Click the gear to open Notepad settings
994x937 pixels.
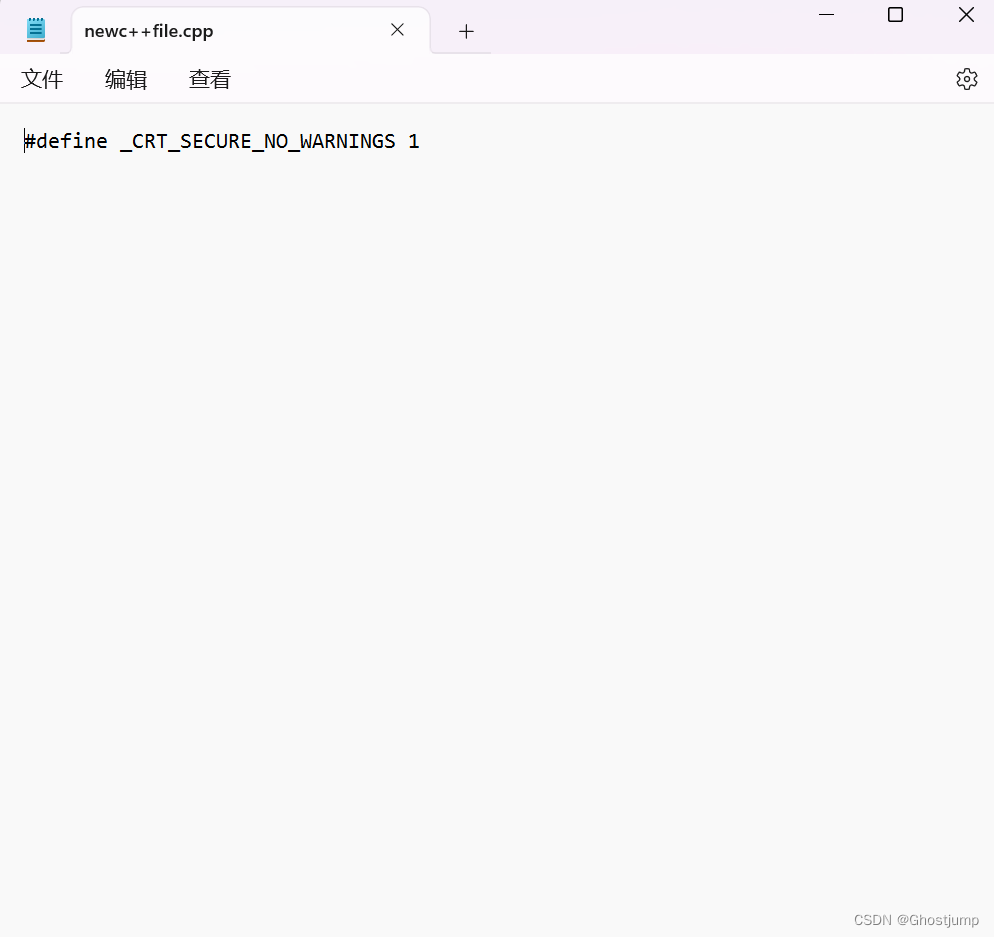tap(966, 78)
